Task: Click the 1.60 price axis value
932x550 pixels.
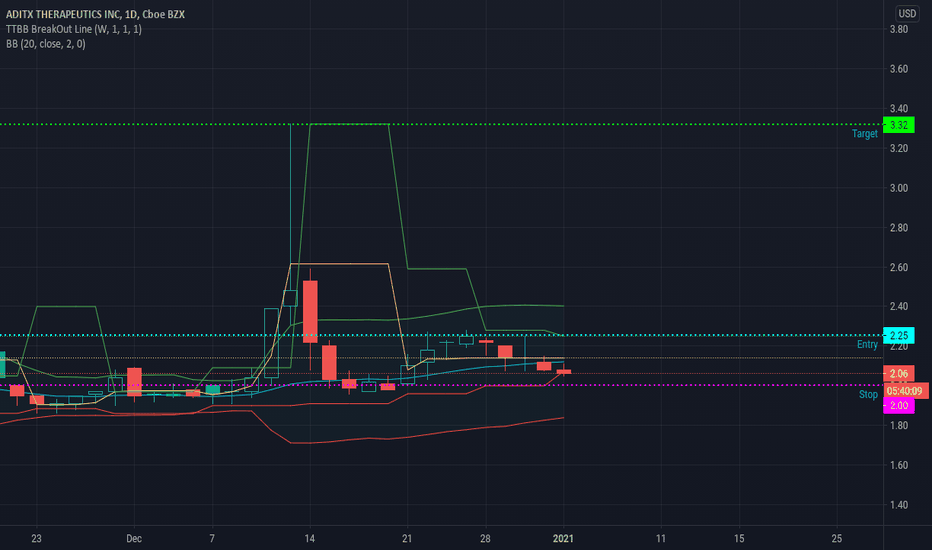Action: coord(899,465)
